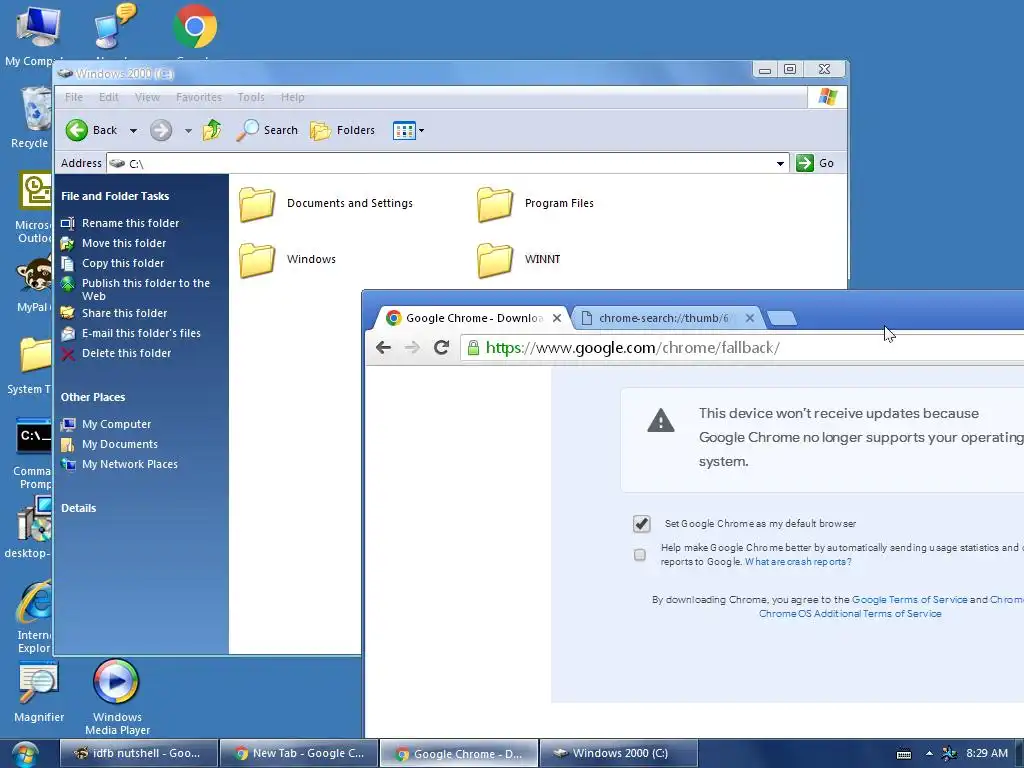Image resolution: width=1024 pixels, height=768 pixels.
Task: Check the usage statistics sending checkbox
Action: tap(640, 554)
